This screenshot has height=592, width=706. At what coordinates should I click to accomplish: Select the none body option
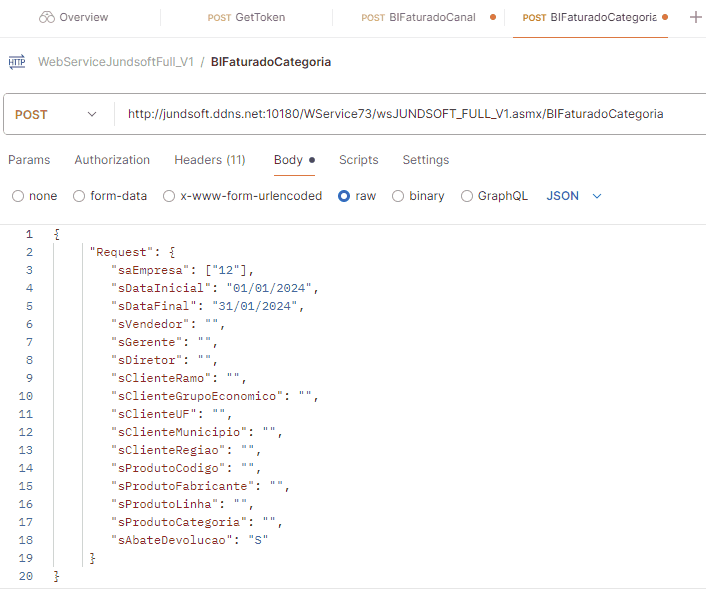pyautogui.click(x=18, y=196)
